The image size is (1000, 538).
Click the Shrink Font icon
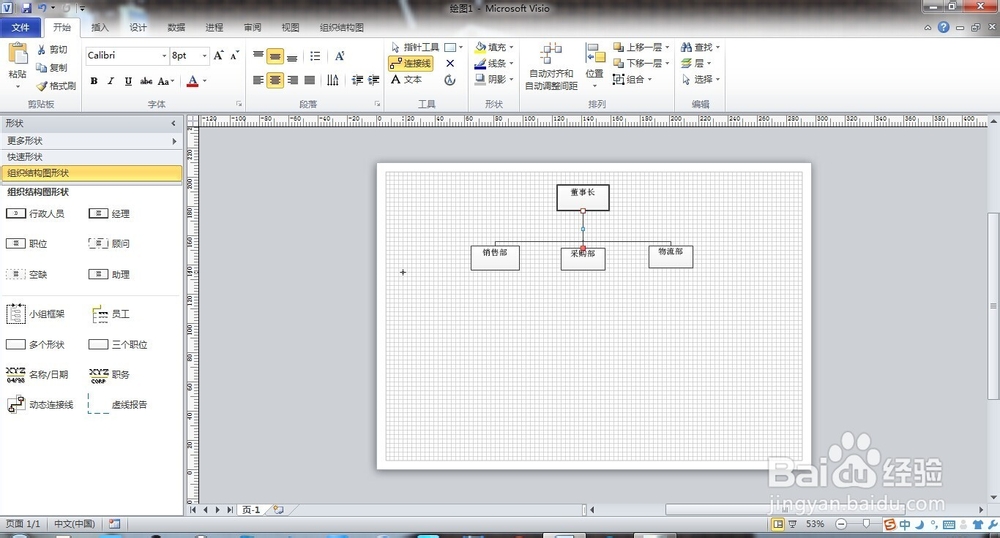(234, 55)
